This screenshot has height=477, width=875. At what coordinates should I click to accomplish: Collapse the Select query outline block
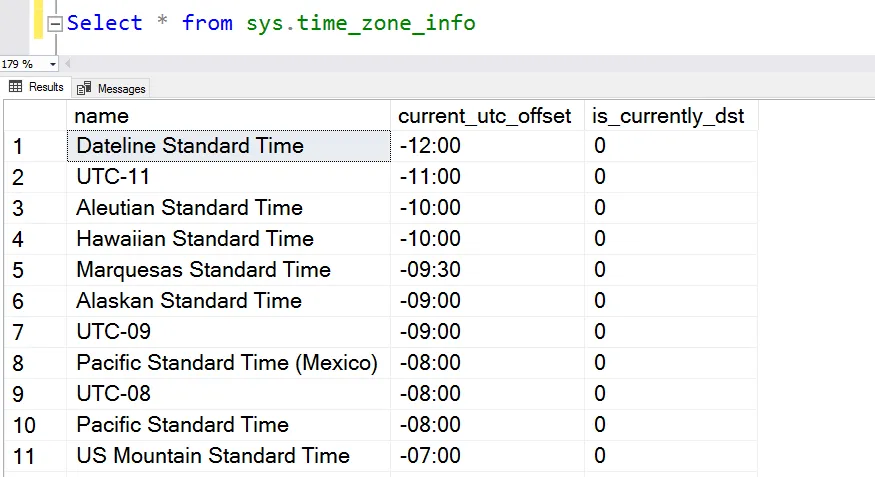(x=55, y=24)
